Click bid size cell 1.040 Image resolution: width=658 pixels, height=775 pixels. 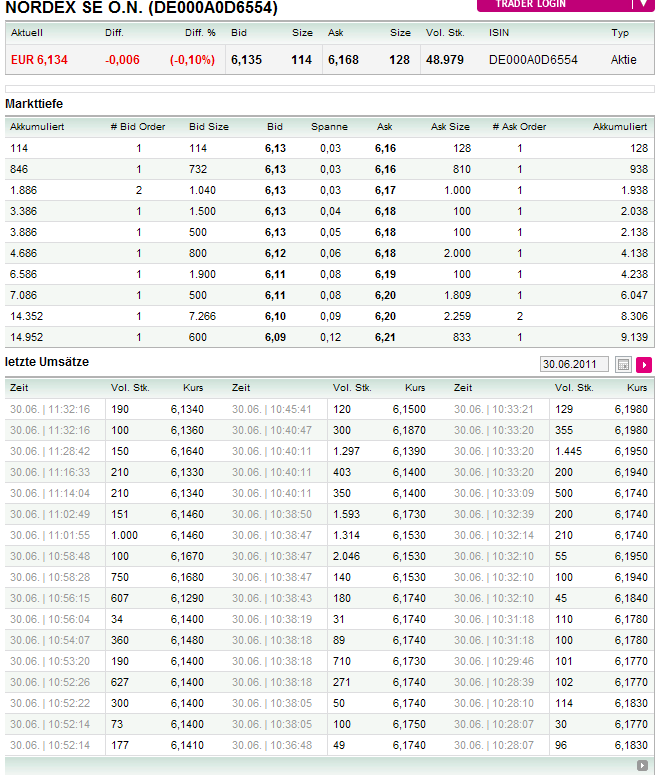[x=202, y=190]
